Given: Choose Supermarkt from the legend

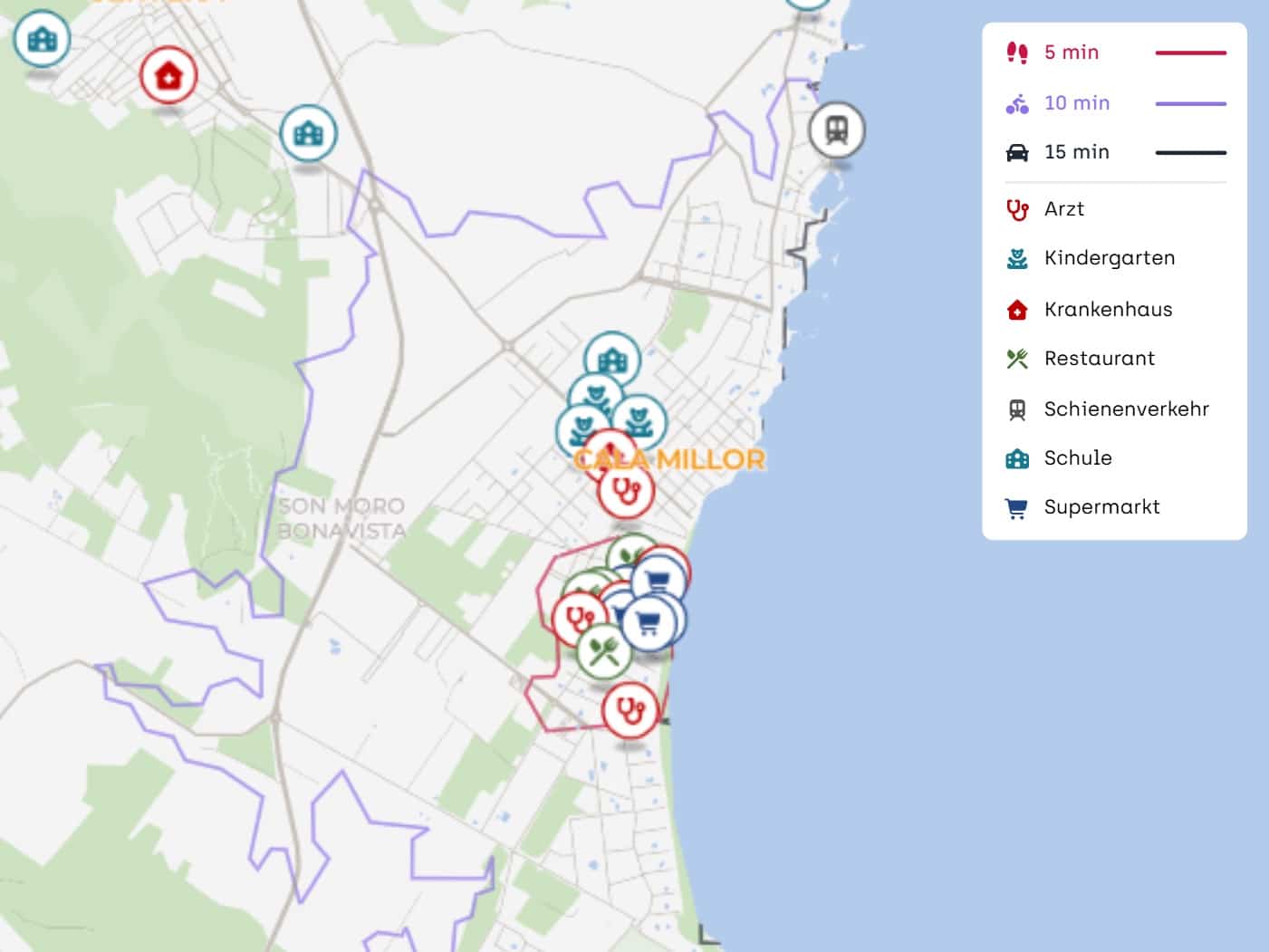Looking at the screenshot, I should [1101, 507].
